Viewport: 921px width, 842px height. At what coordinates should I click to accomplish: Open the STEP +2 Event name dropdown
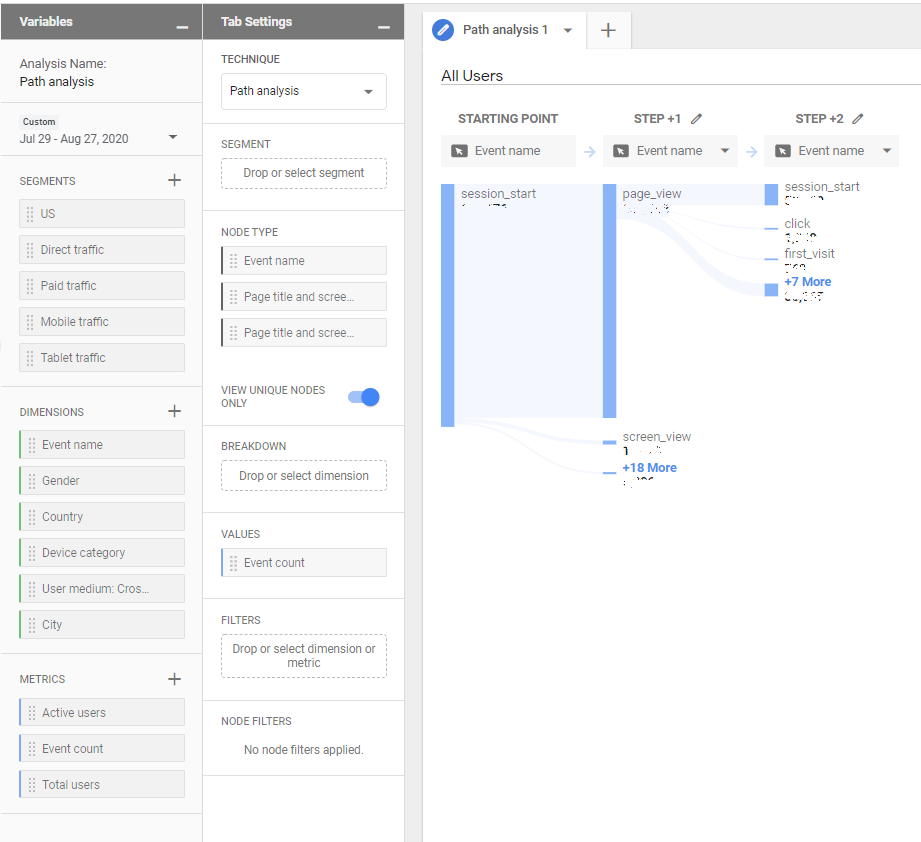(887, 151)
